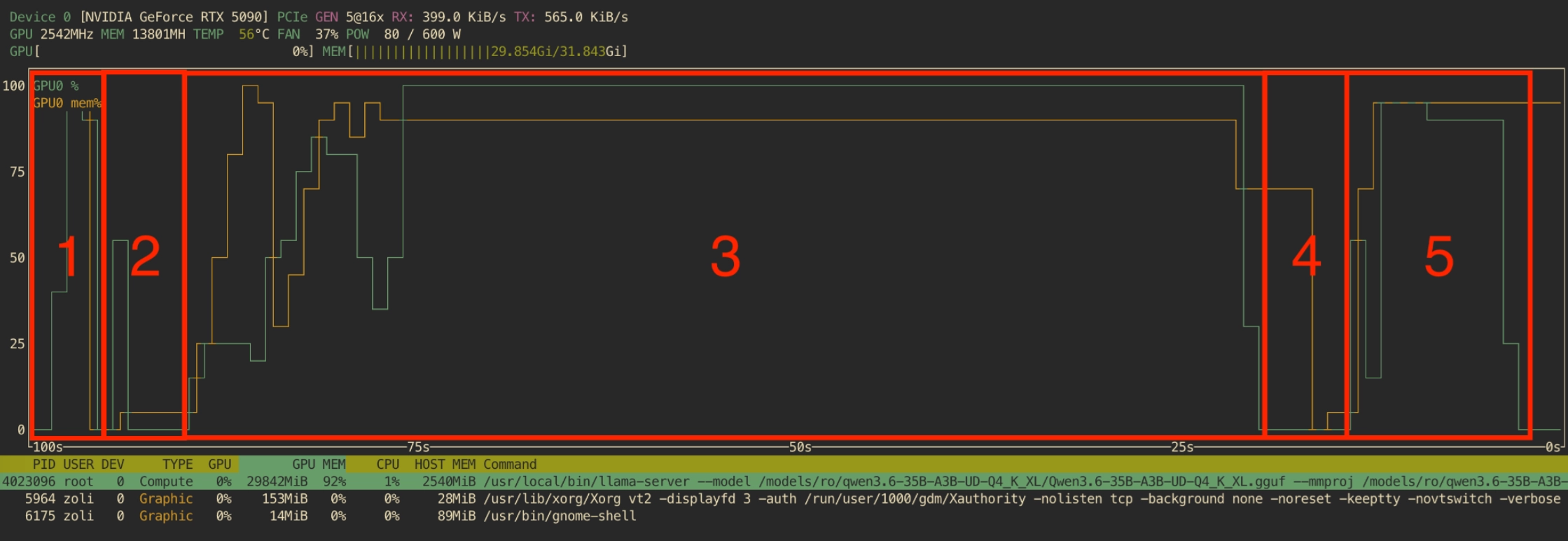Viewport: 1568px width, 541px height.
Task: Click the "-100s" time axis marker
Action: (x=48, y=447)
